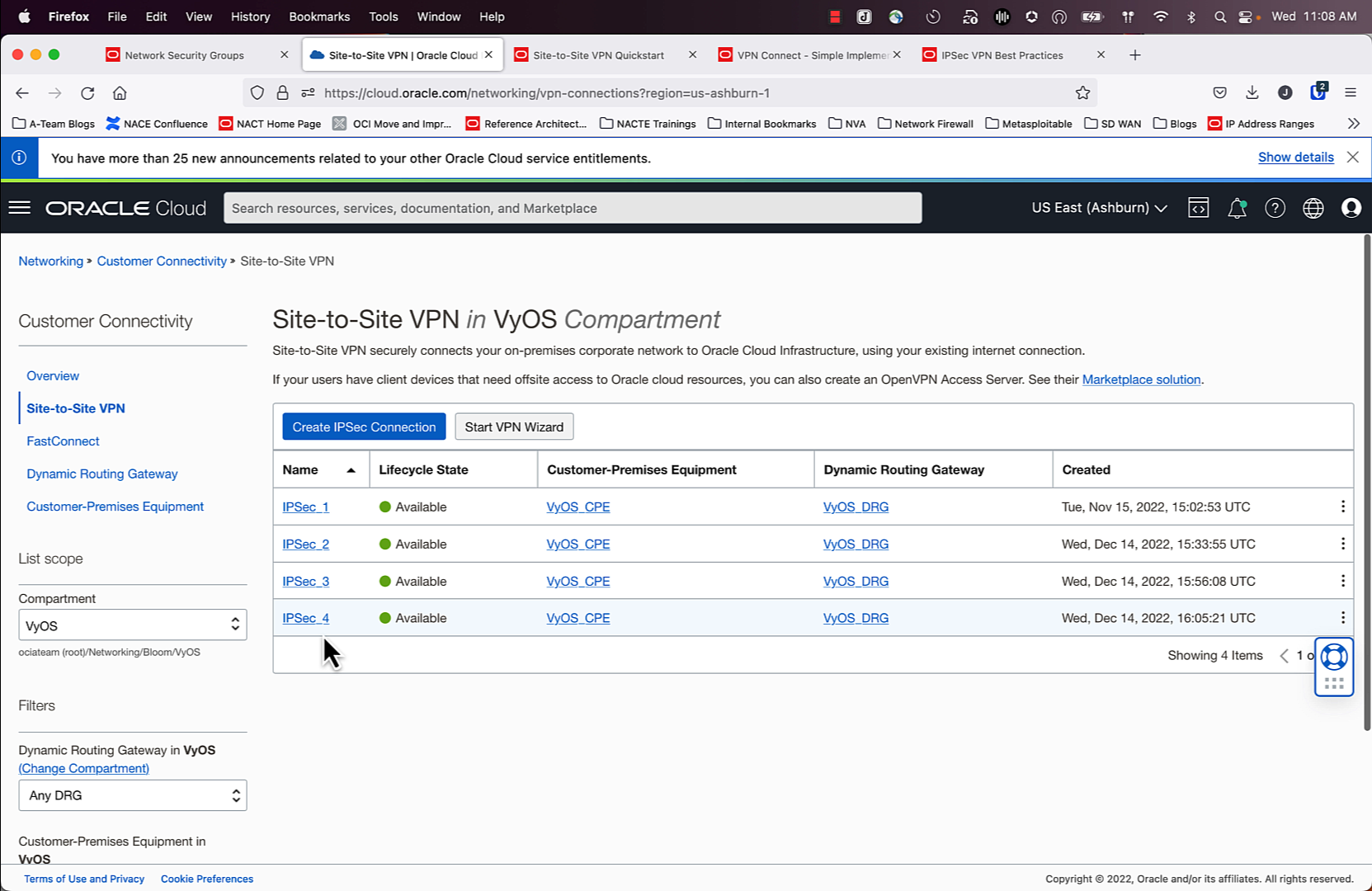Click Create IPSec Connection button
Viewport: 1372px width, 891px height.
364,427
